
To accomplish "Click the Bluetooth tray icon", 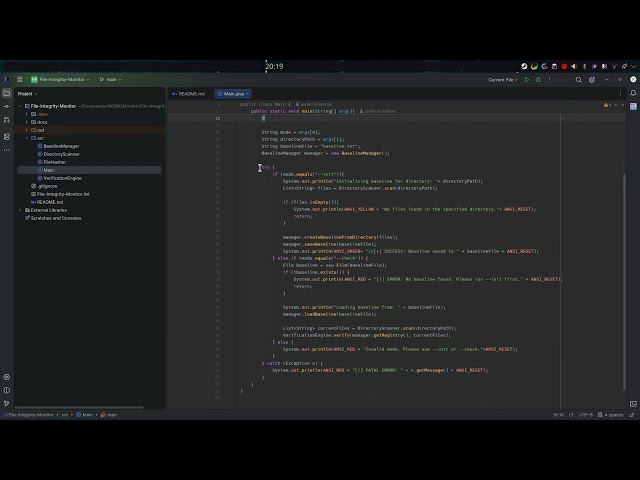I will coord(584,66).
